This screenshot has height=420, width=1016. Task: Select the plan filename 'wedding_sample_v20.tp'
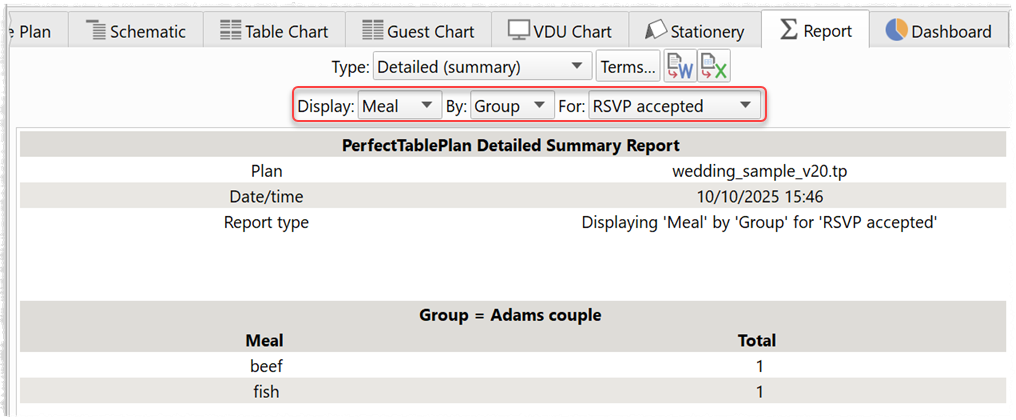[759, 171]
